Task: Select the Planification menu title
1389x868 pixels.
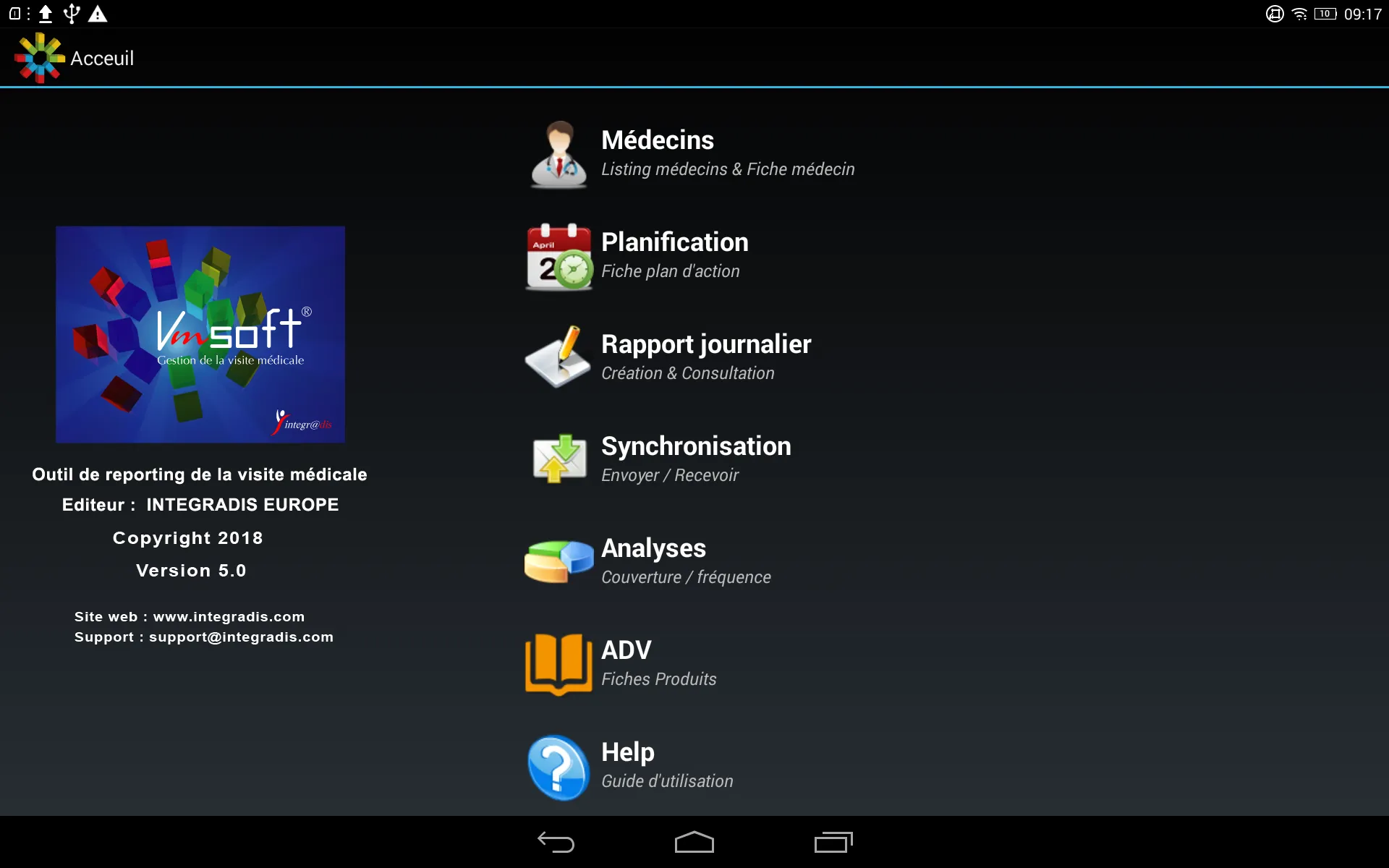Action: tap(675, 242)
